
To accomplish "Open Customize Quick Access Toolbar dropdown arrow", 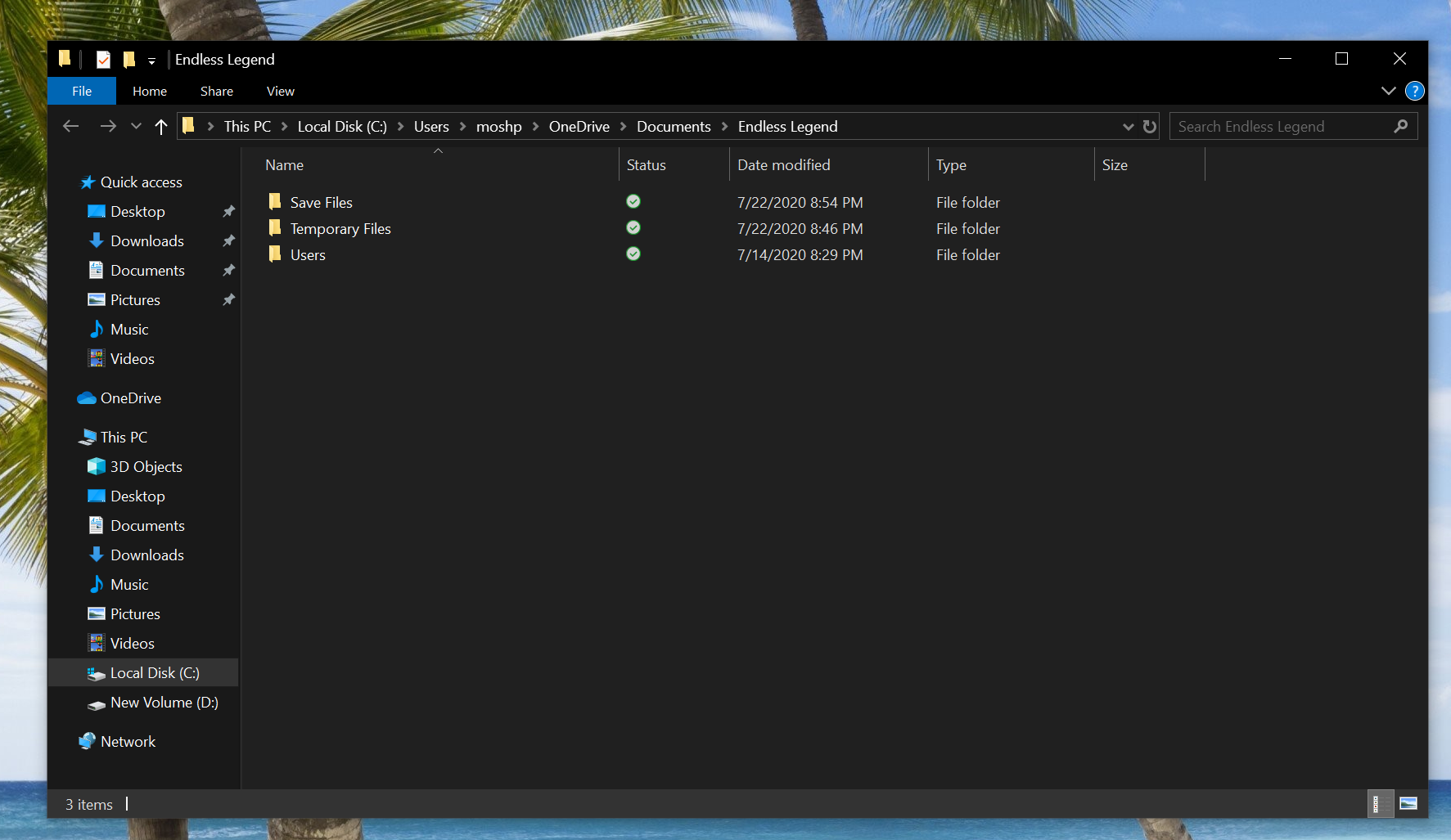I will point(151,61).
